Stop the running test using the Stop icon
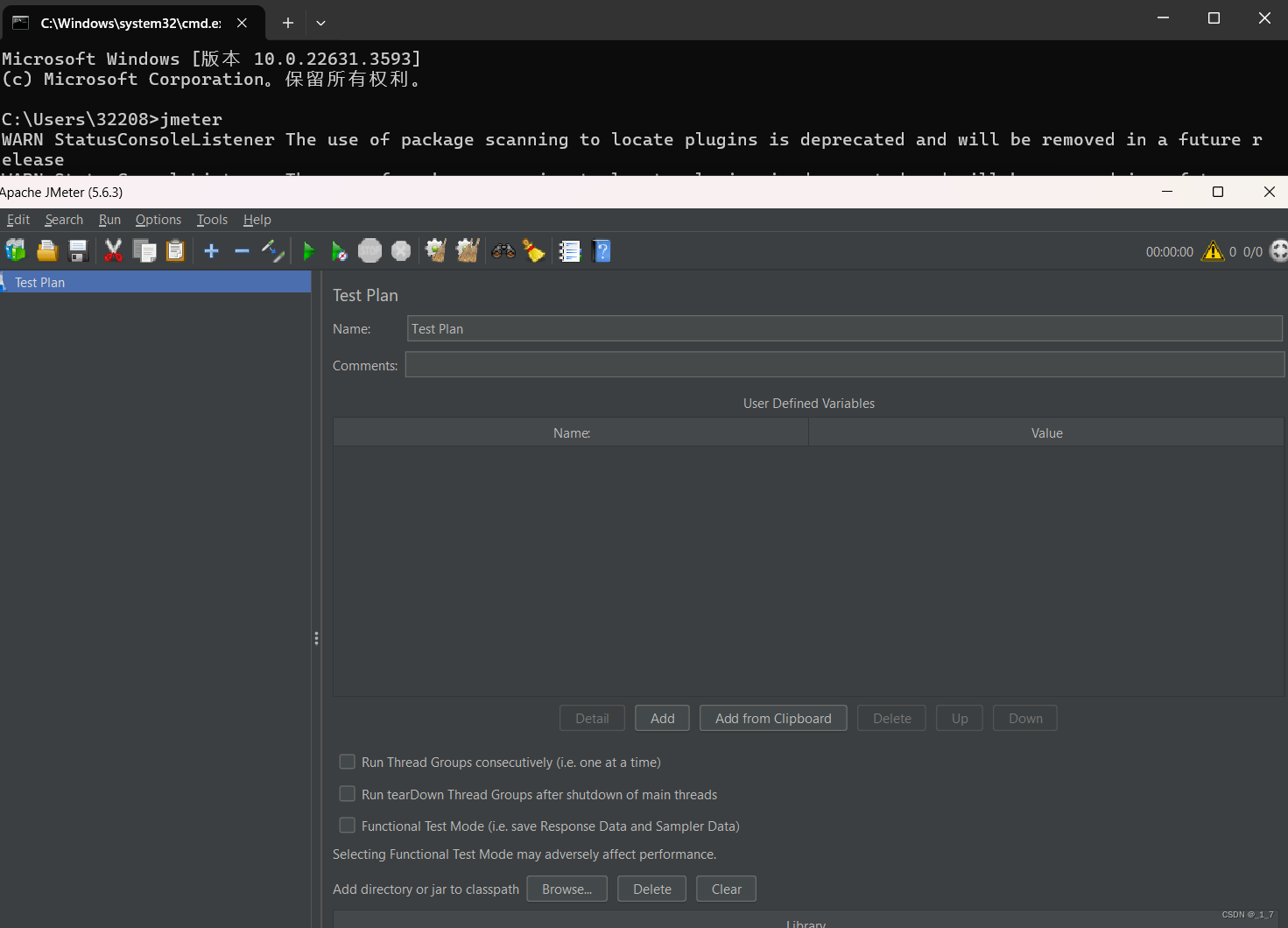 point(370,251)
